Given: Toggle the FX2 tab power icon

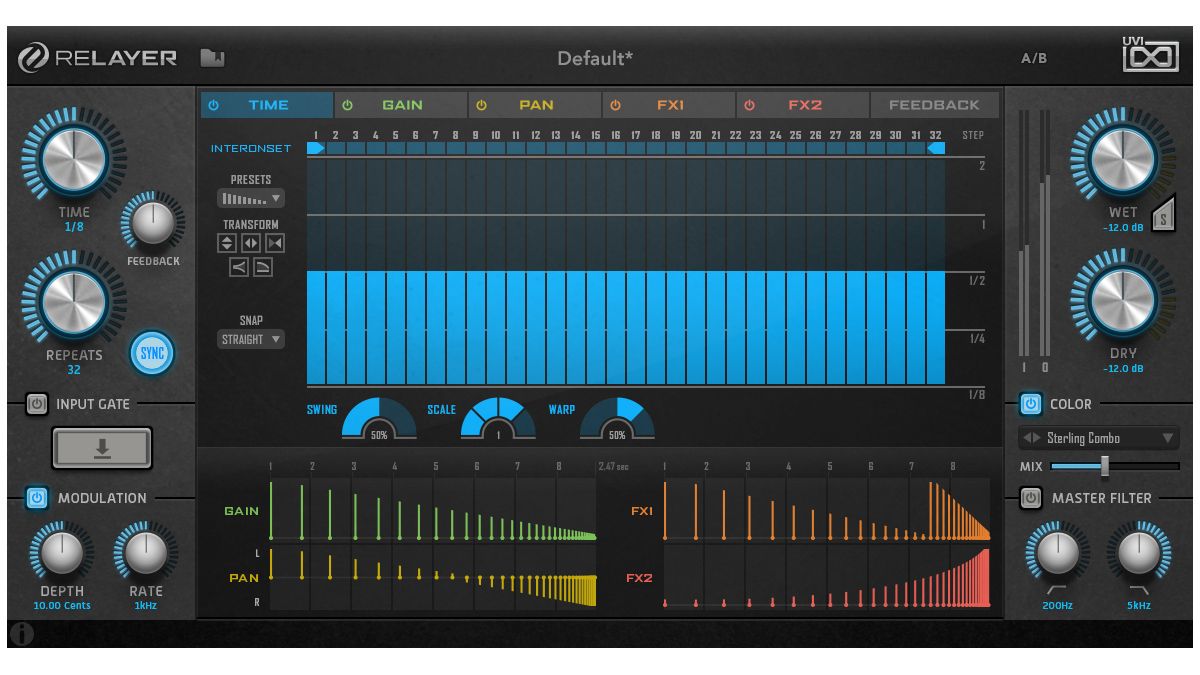Looking at the screenshot, I should [749, 105].
